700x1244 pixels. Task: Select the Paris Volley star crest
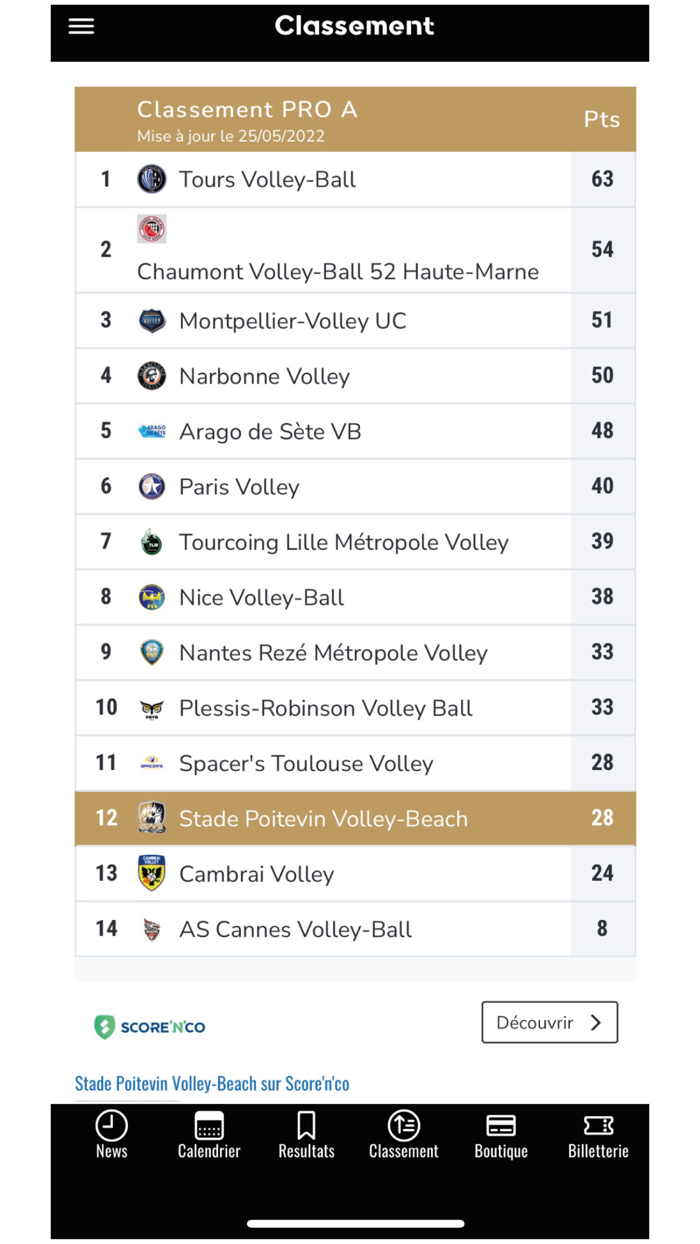(151, 486)
